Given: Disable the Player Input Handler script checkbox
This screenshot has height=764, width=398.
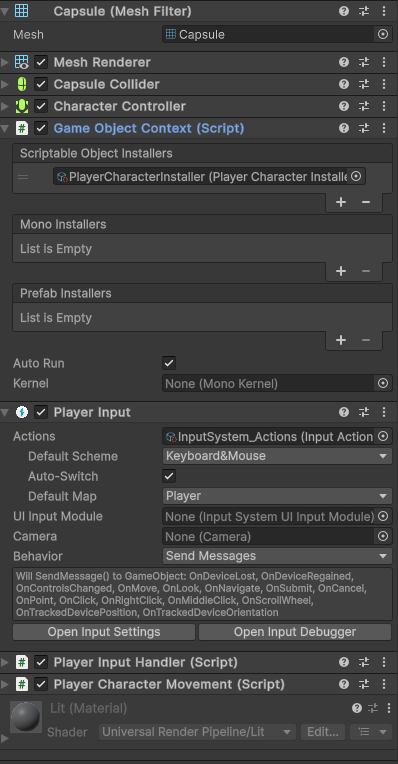Looking at the screenshot, I should [41, 662].
